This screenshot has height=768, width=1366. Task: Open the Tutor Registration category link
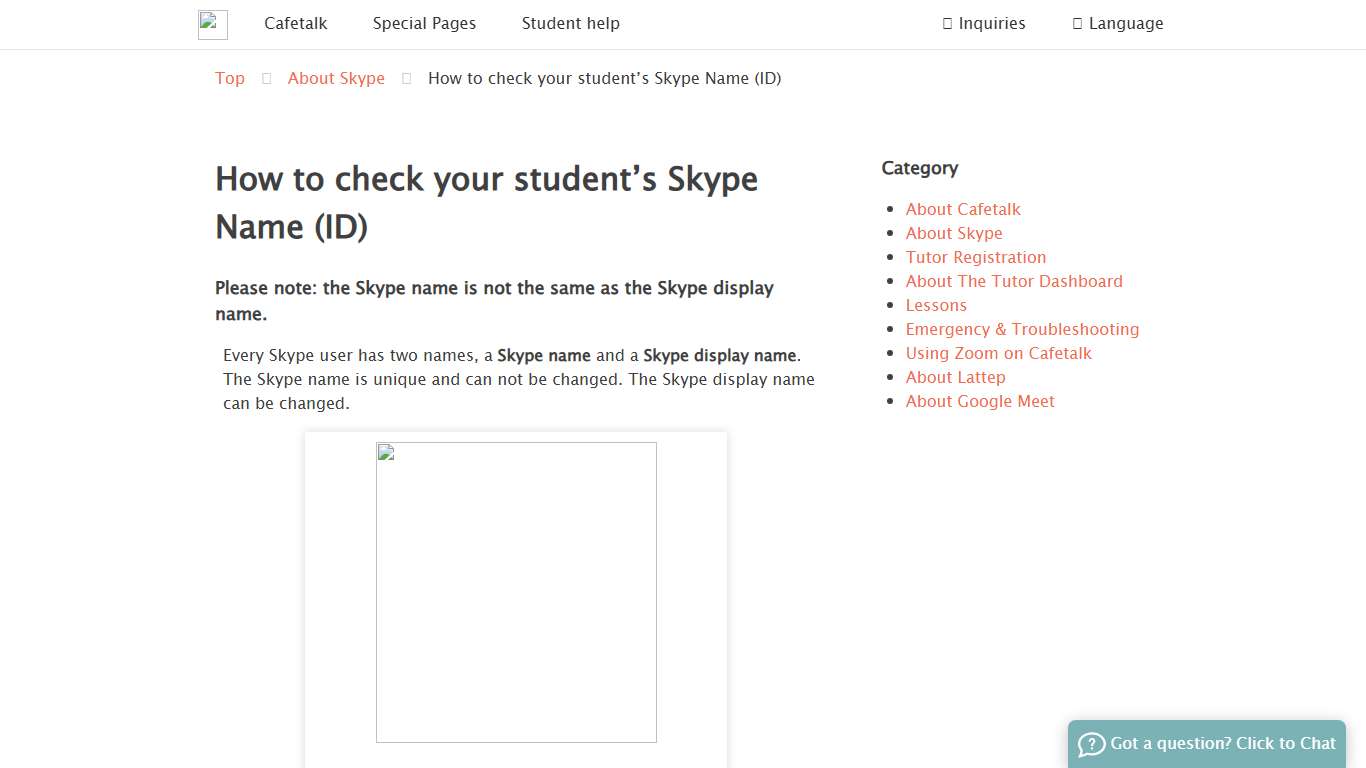pyautogui.click(x=976, y=257)
